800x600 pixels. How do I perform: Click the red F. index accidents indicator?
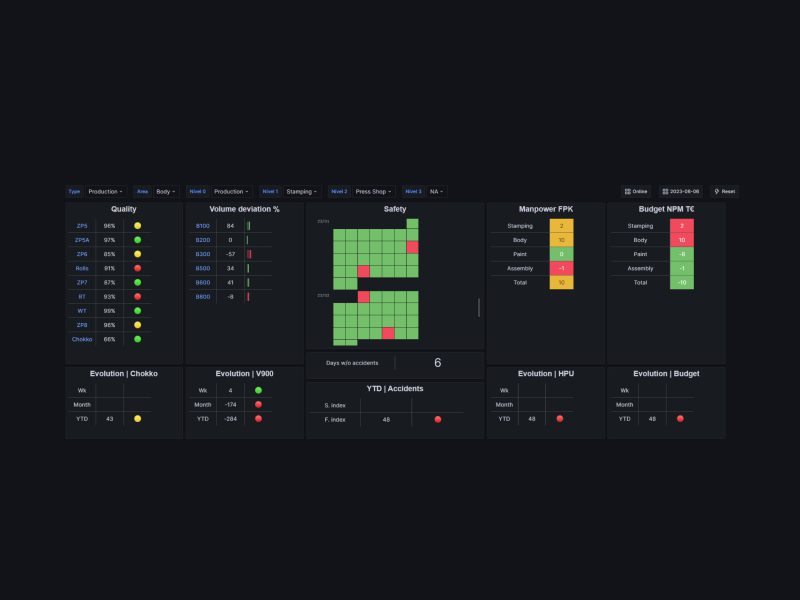pyautogui.click(x=437, y=419)
